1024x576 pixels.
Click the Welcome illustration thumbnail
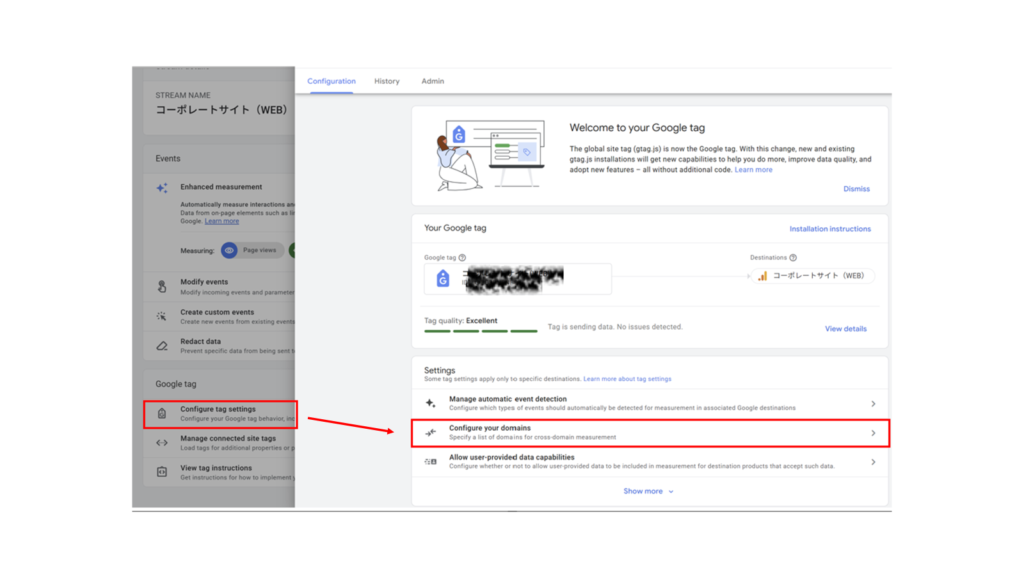pos(490,155)
